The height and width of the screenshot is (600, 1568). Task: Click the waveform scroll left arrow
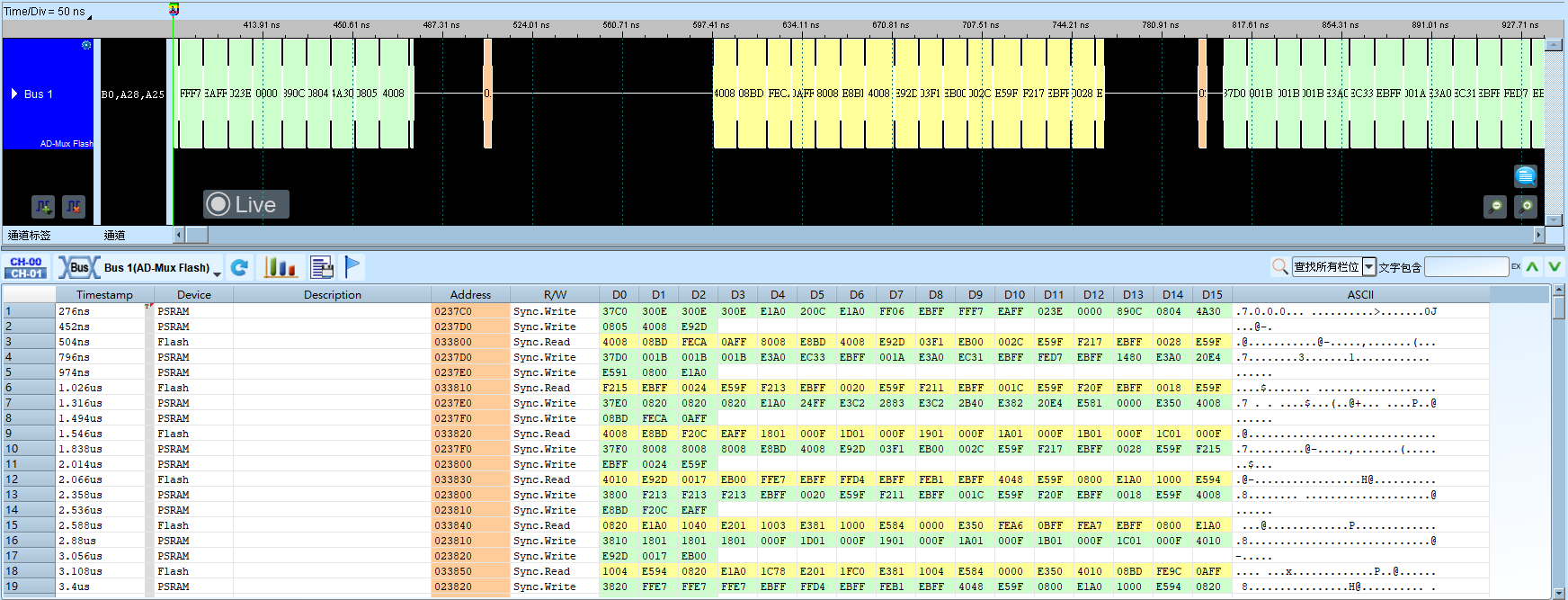pyautogui.click(x=179, y=235)
